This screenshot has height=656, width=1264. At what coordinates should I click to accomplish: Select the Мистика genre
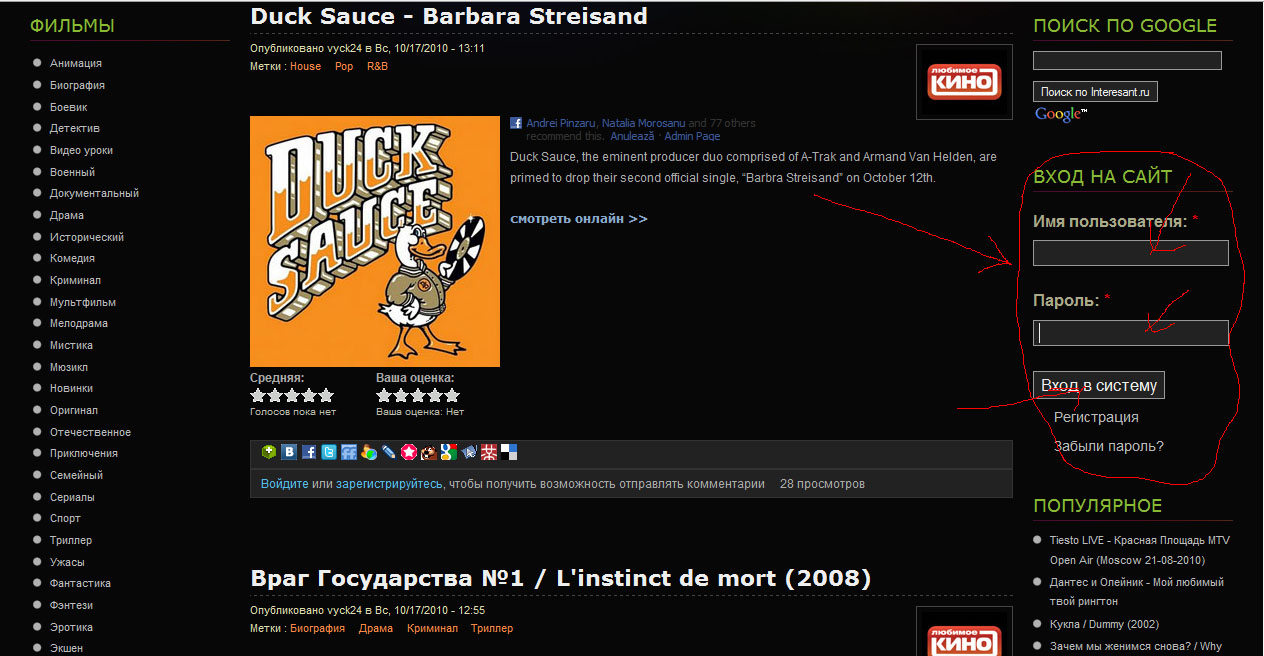pyautogui.click(x=71, y=345)
